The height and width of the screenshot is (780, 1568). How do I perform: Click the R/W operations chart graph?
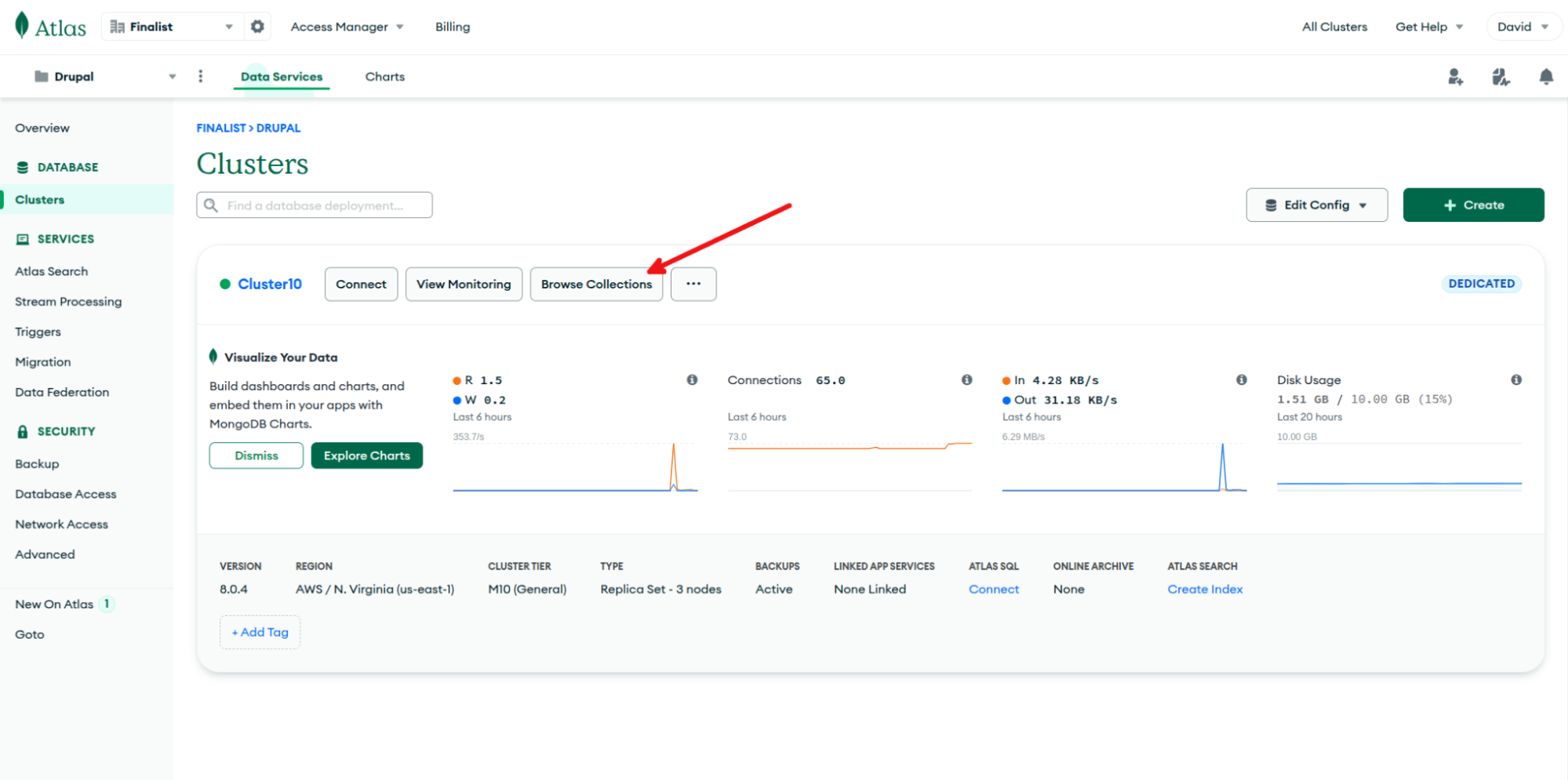[575, 467]
